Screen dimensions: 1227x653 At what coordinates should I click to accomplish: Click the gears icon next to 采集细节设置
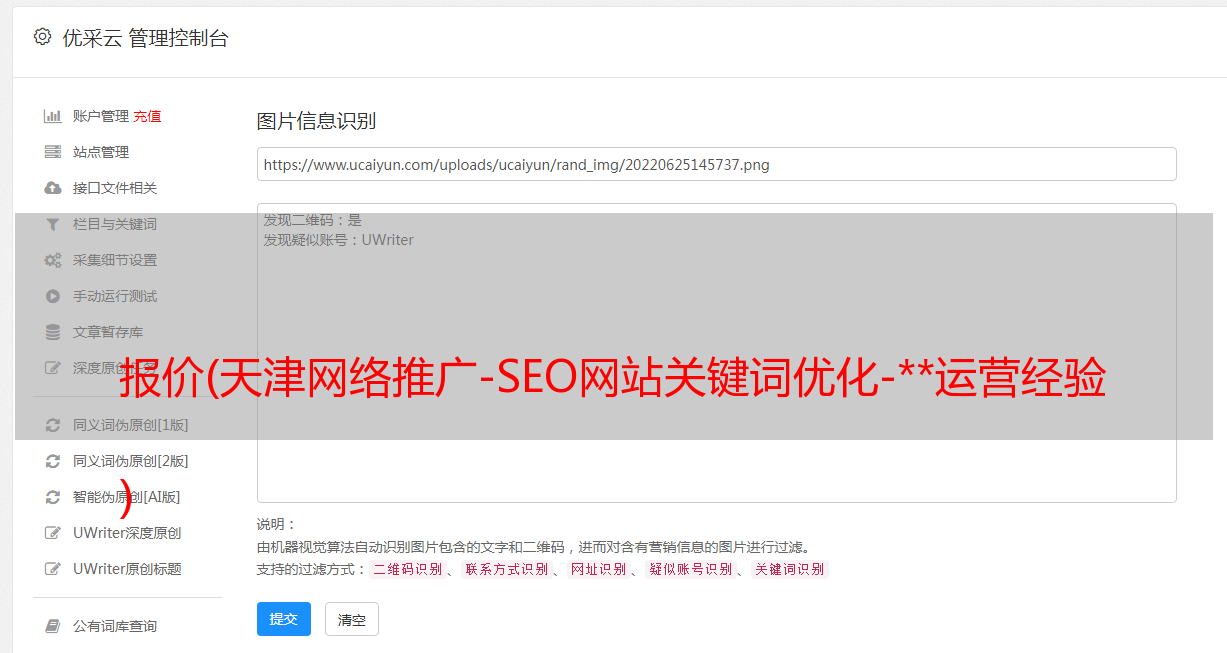pyautogui.click(x=53, y=260)
